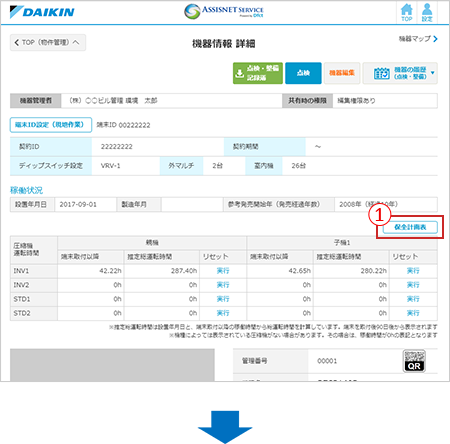
Task: Run reset 実行 for 子機1 INV2
Action: 413,285
